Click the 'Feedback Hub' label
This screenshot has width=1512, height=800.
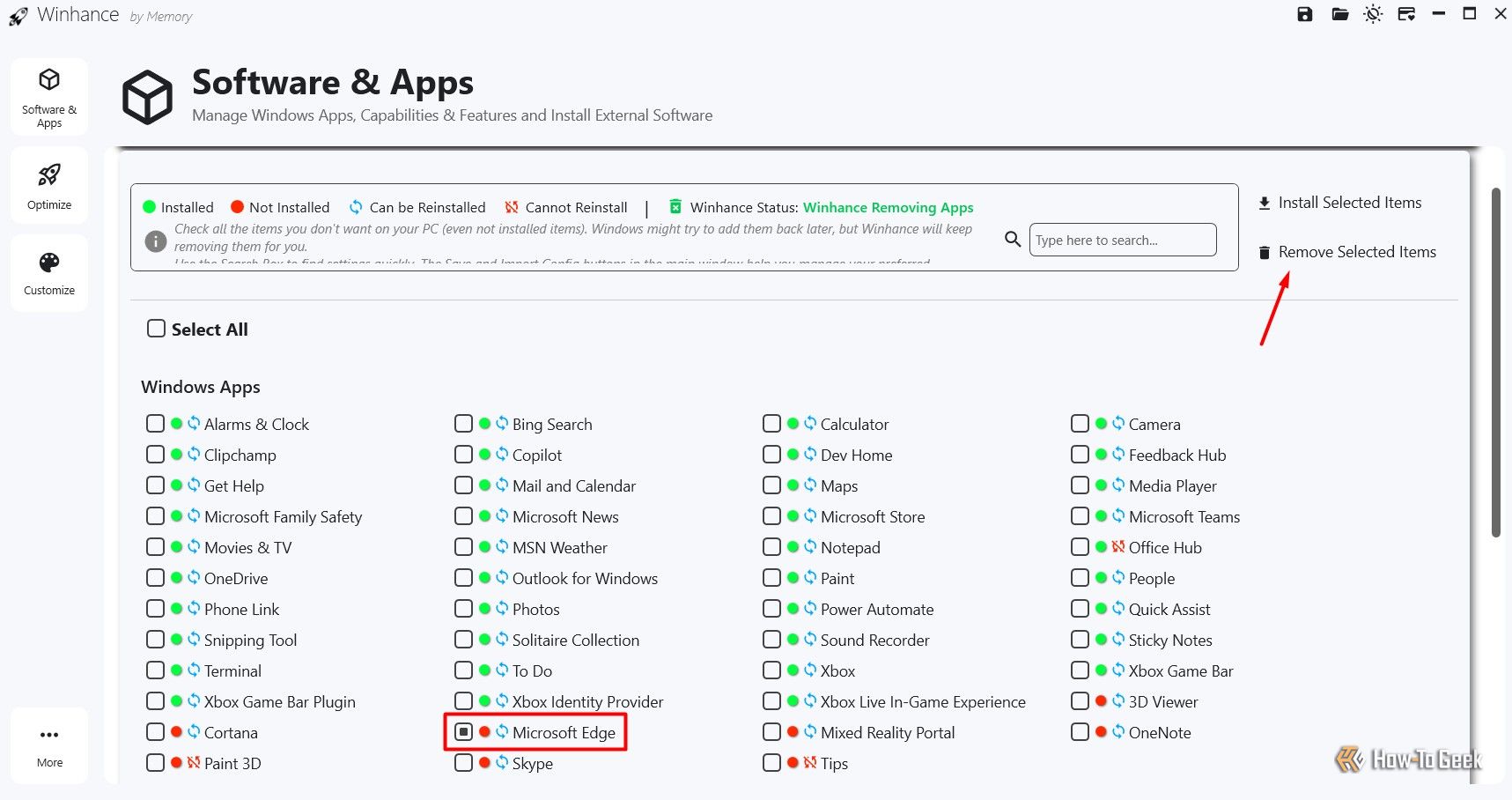click(1177, 455)
